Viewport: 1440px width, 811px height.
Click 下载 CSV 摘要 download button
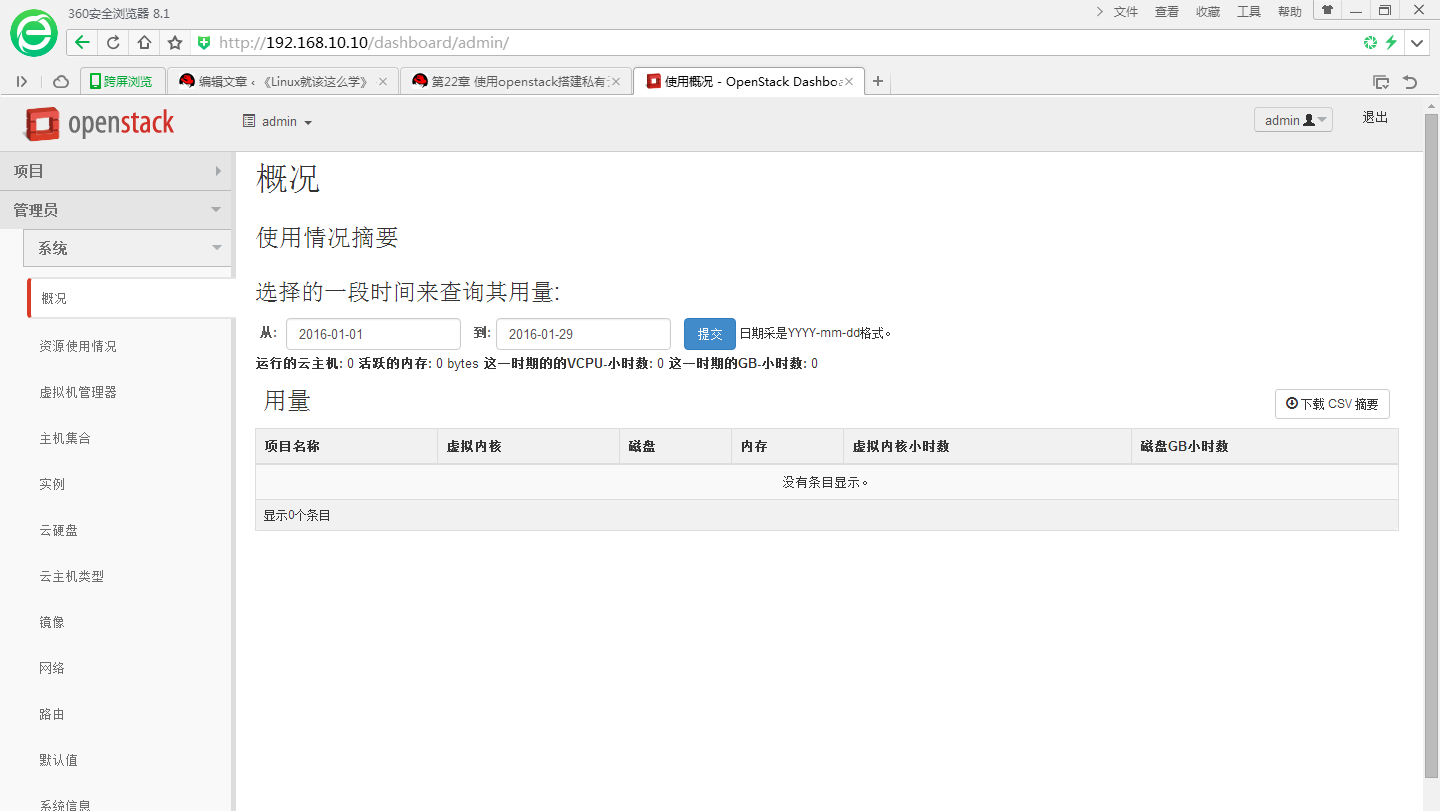pyautogui.click(x=1332, y=404)
